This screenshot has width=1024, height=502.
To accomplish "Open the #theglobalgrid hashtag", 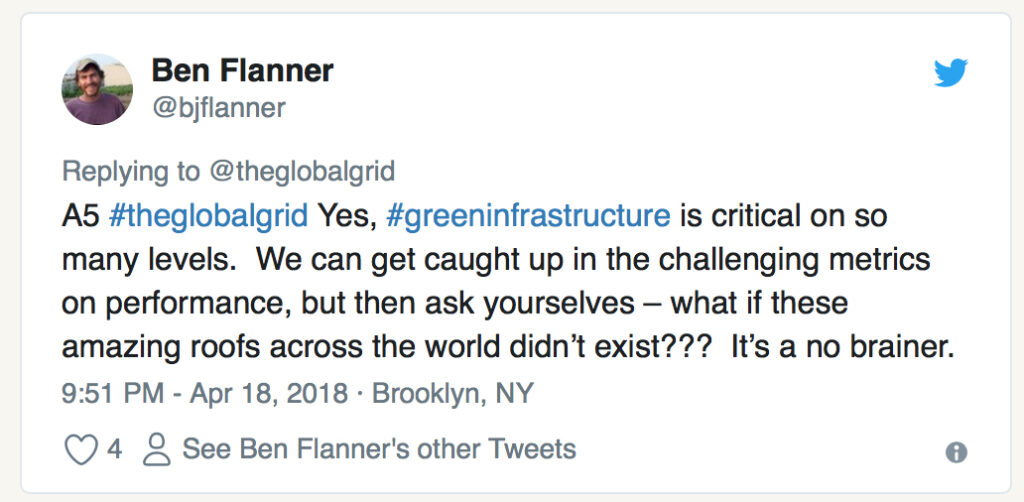I will click(x=213, y=215).
